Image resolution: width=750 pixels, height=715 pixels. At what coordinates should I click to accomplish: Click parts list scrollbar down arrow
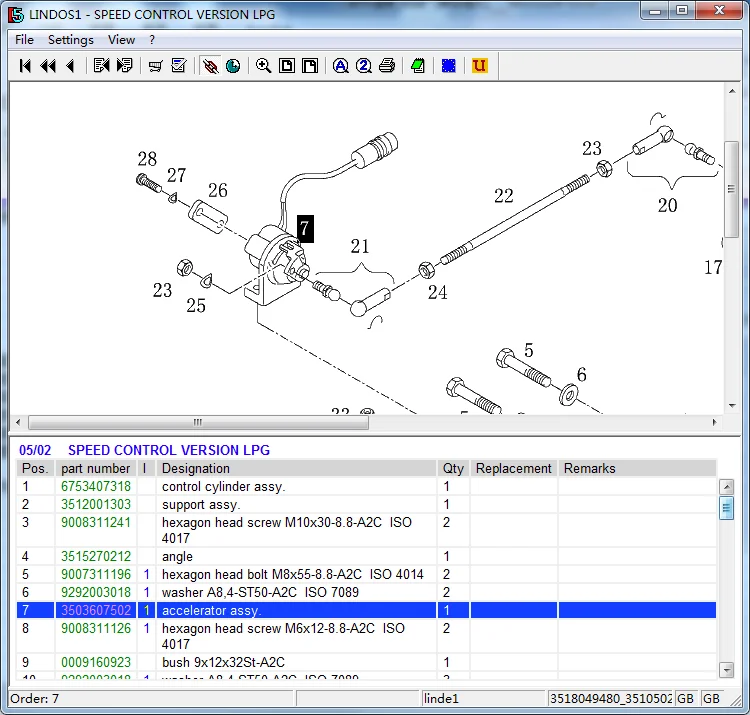click(x=727, y=669)
